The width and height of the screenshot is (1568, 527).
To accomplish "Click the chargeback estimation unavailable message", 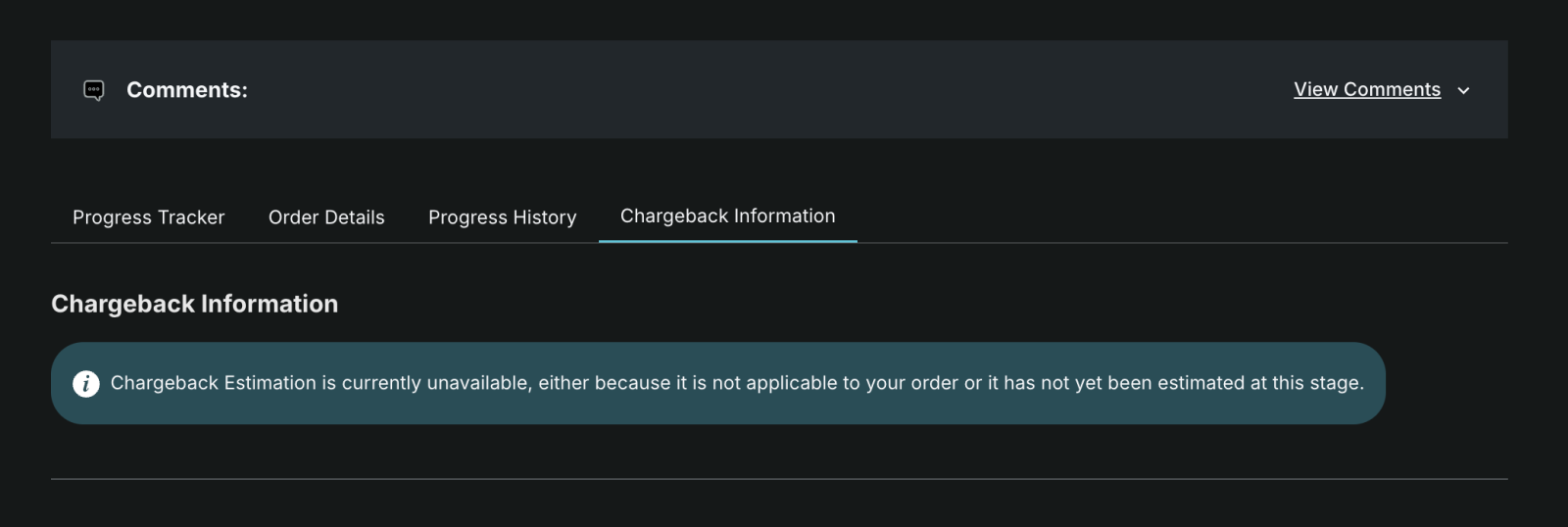I will pos(736,383).
